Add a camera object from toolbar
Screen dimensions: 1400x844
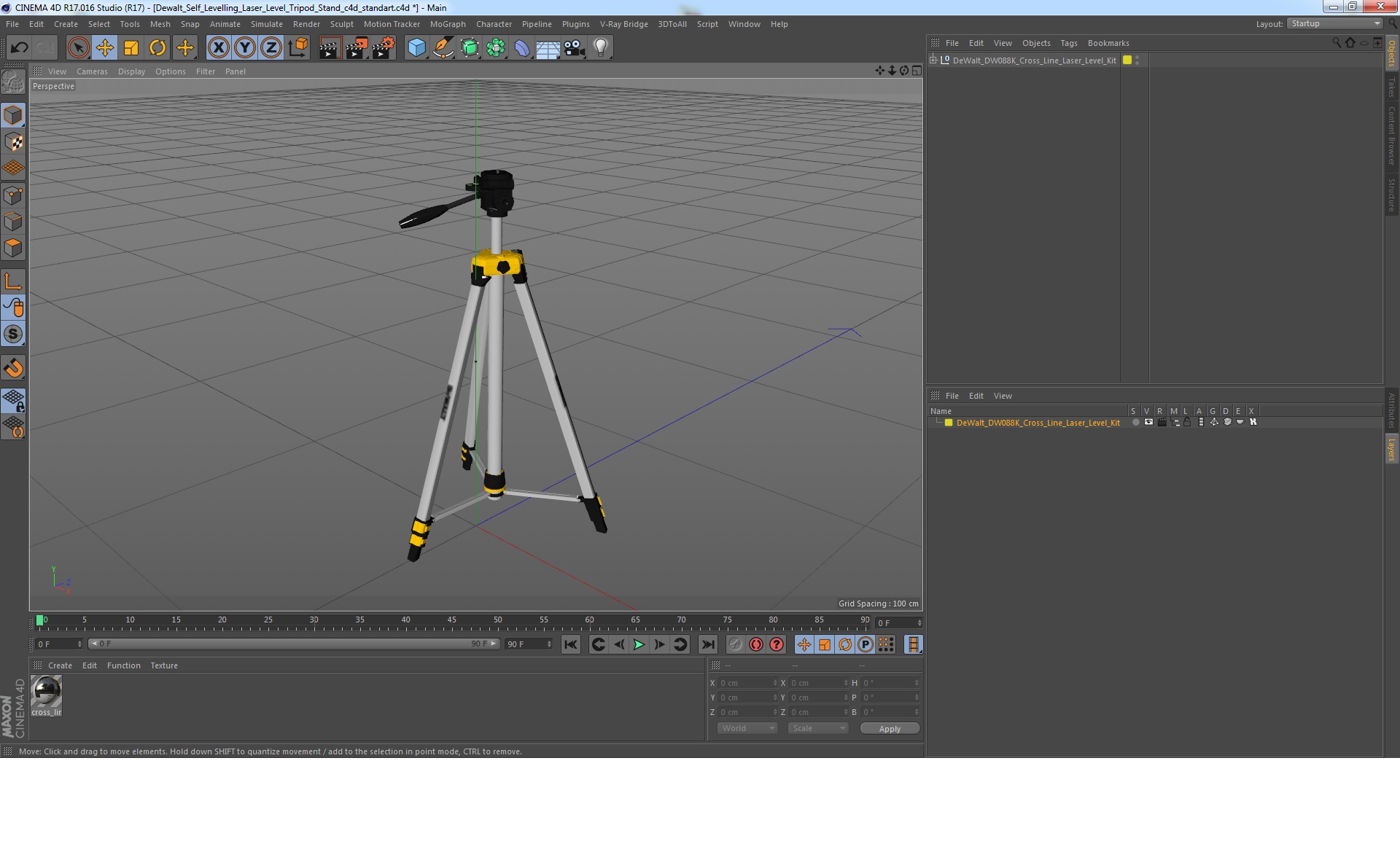575,48
